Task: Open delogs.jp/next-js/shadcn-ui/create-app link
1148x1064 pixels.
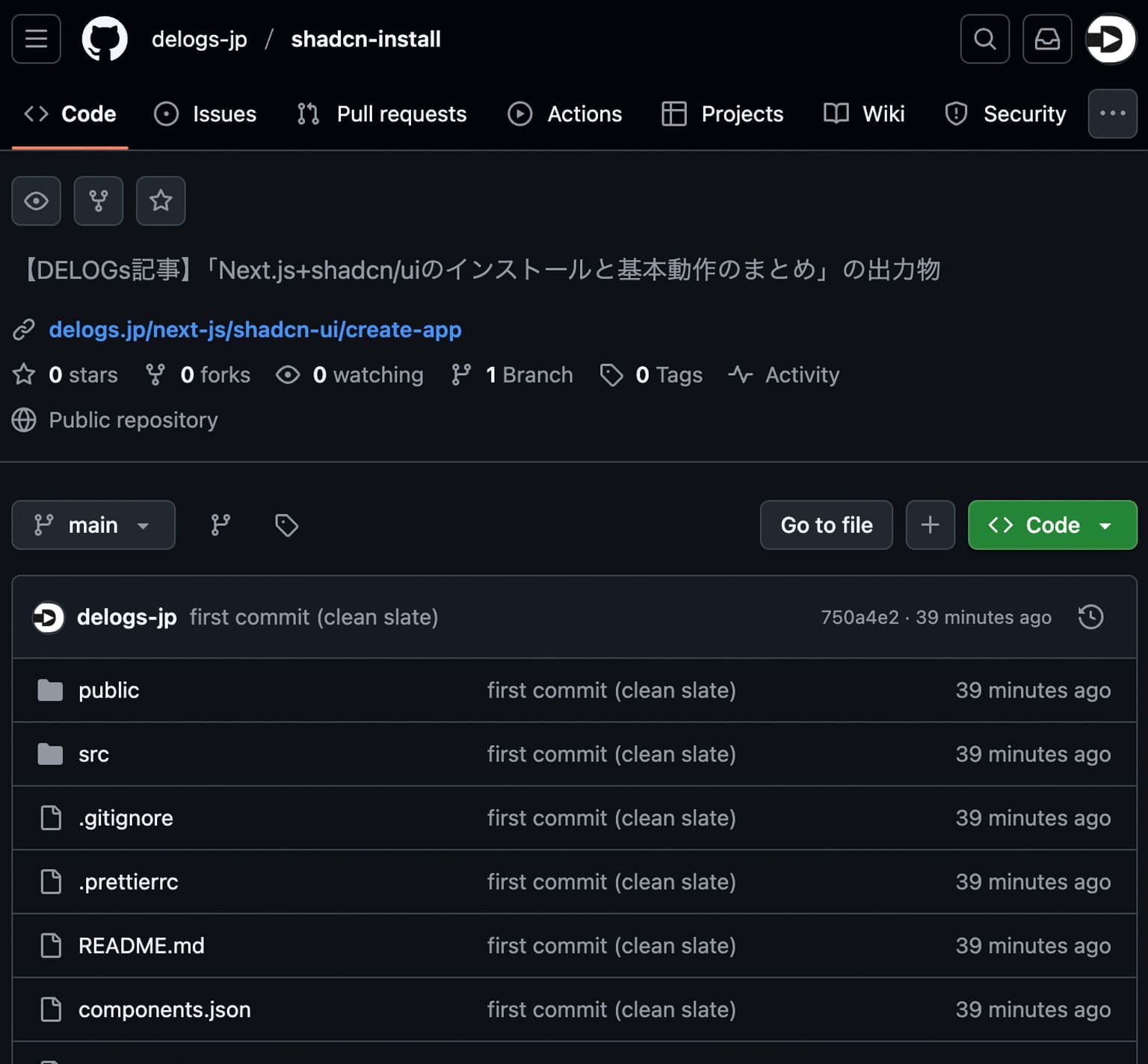Action: (256, 330)
